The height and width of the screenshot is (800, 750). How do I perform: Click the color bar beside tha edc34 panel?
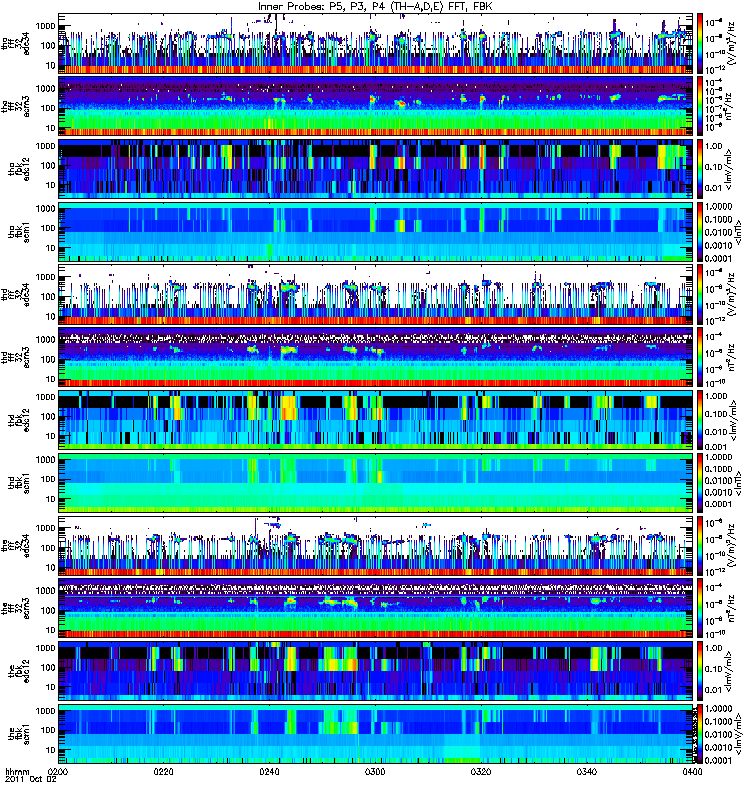(x=700, y=44)
